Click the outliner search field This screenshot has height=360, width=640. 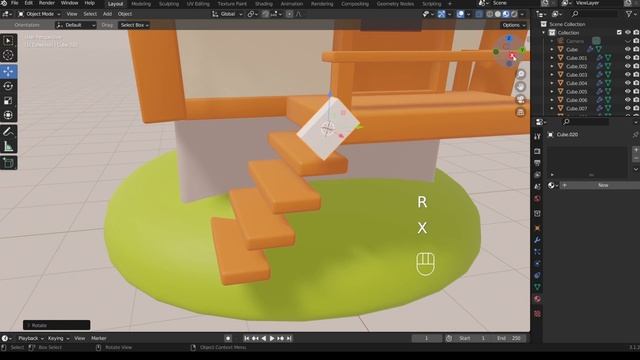pyautogui.click(x=594, y=14)
